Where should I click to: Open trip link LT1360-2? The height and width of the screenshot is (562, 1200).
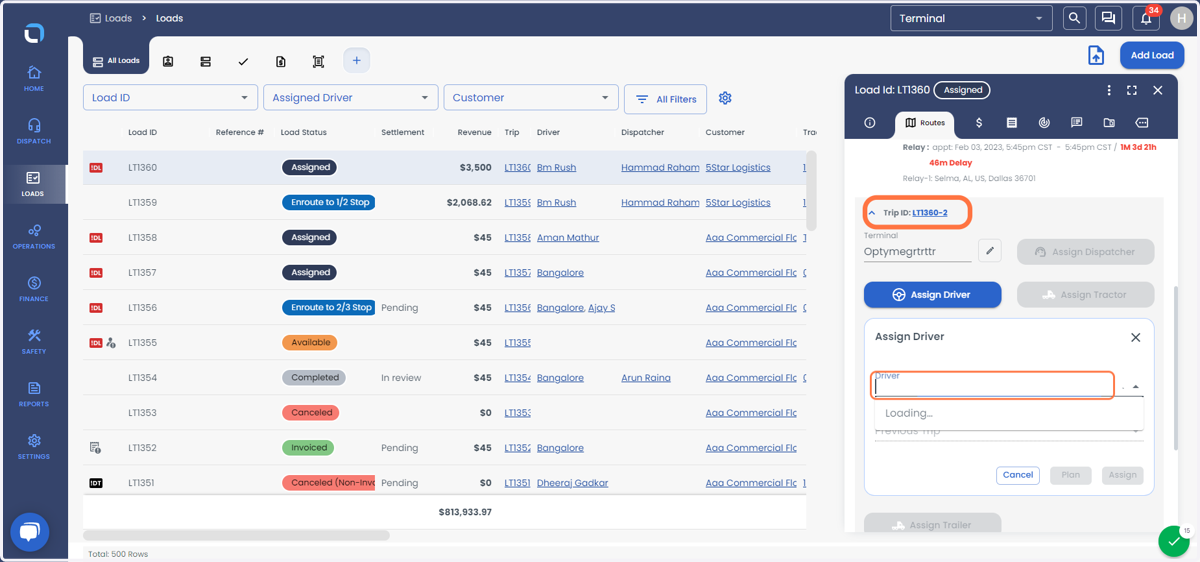(930, 213)
